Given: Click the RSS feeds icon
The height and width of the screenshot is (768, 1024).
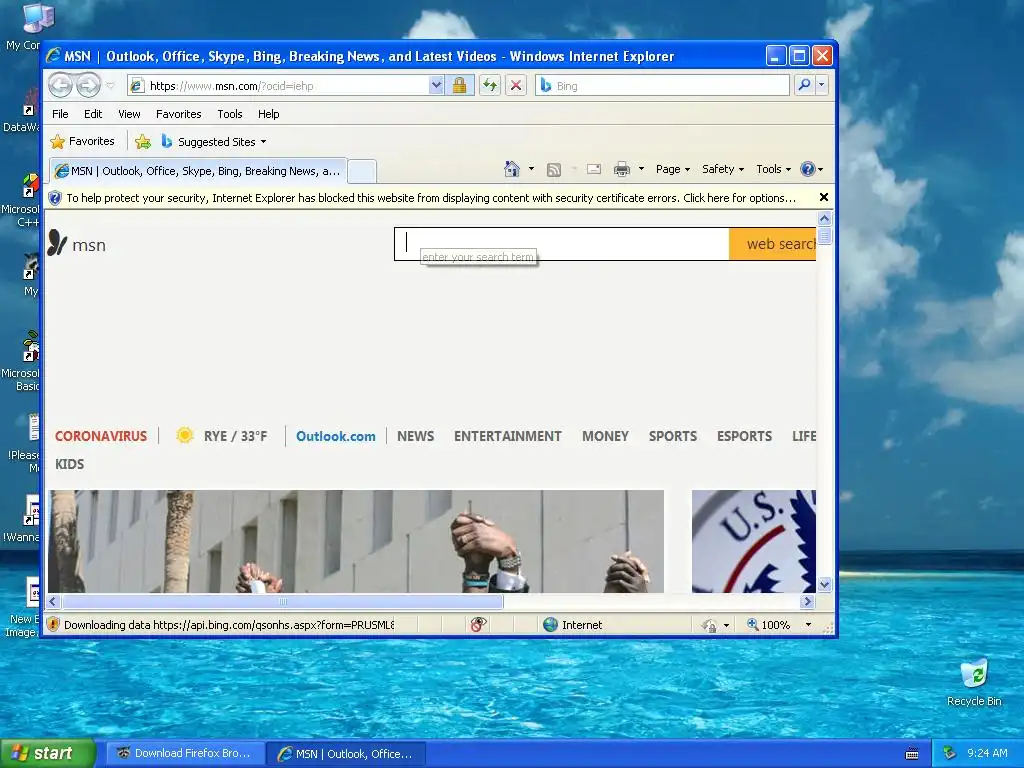Looking at the screenshot, I should 554,170.
